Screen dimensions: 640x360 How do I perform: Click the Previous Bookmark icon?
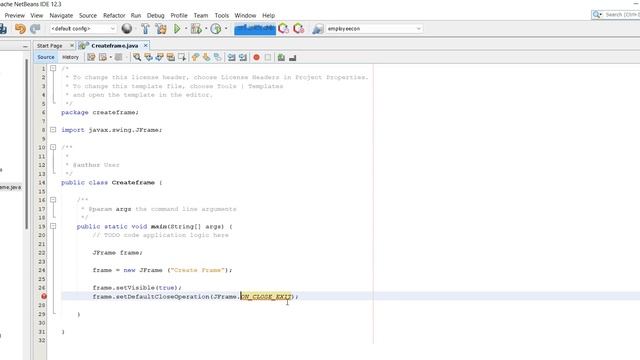[195, 58]
